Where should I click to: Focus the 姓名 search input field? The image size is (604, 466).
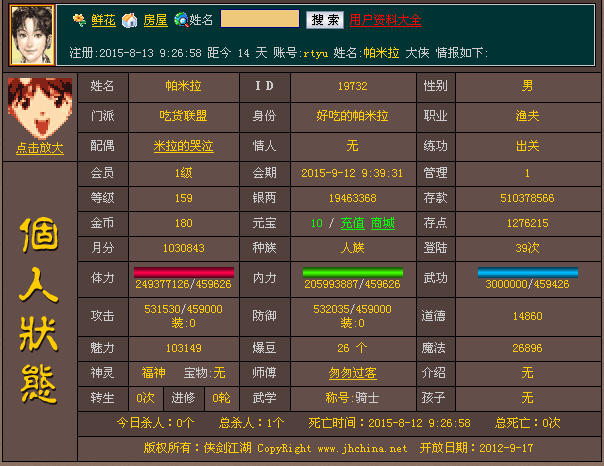(x=260, y=19)
